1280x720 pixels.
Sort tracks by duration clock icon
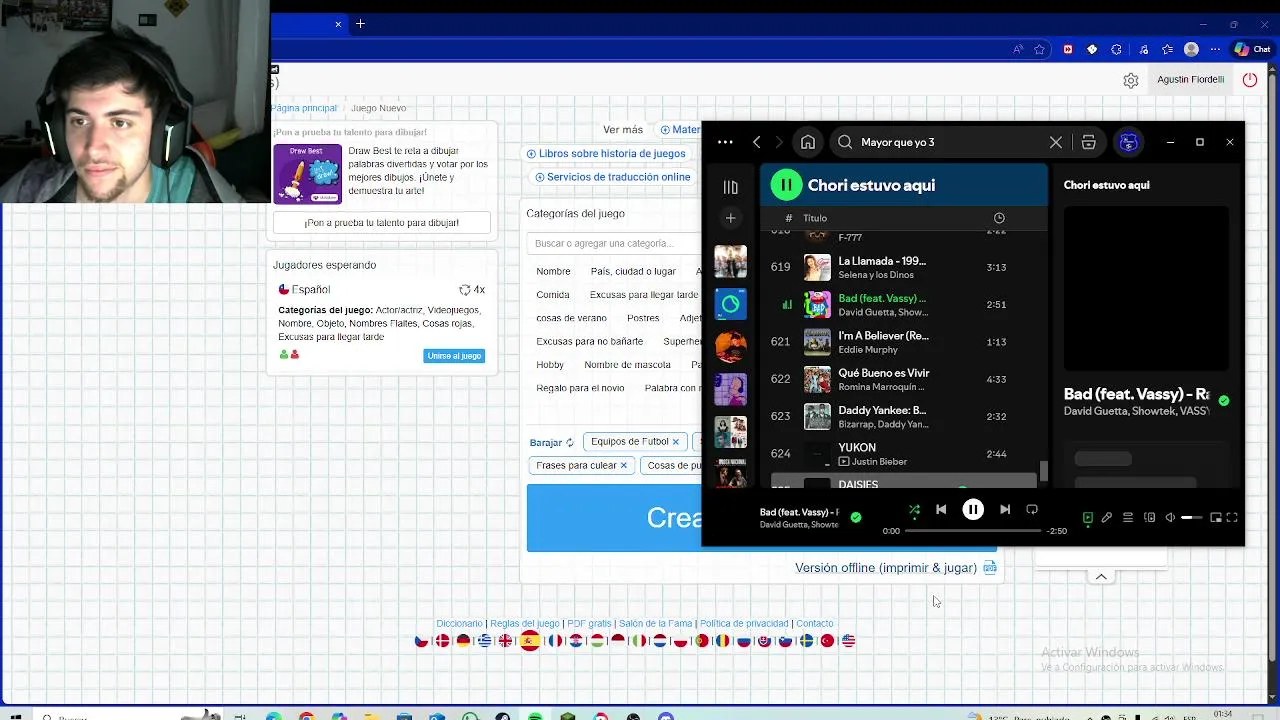[999, 218]
